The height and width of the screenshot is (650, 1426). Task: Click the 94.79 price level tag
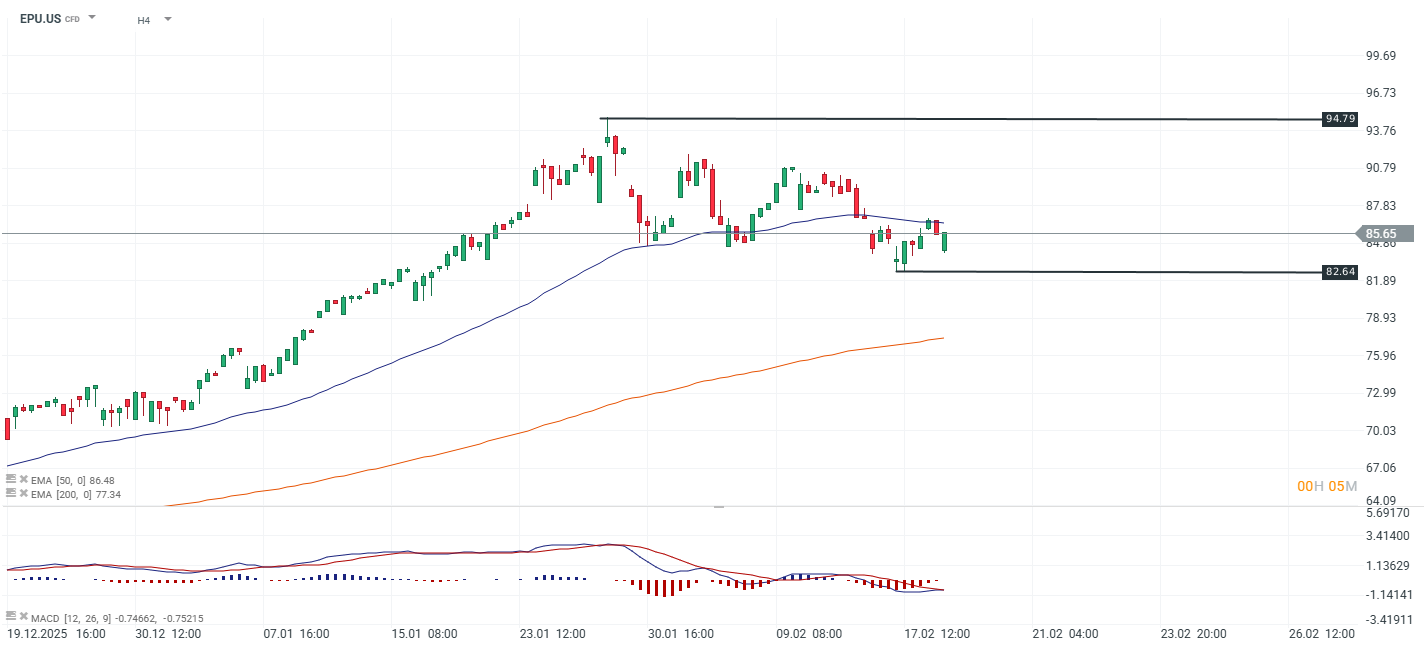tap(1340, 118)
